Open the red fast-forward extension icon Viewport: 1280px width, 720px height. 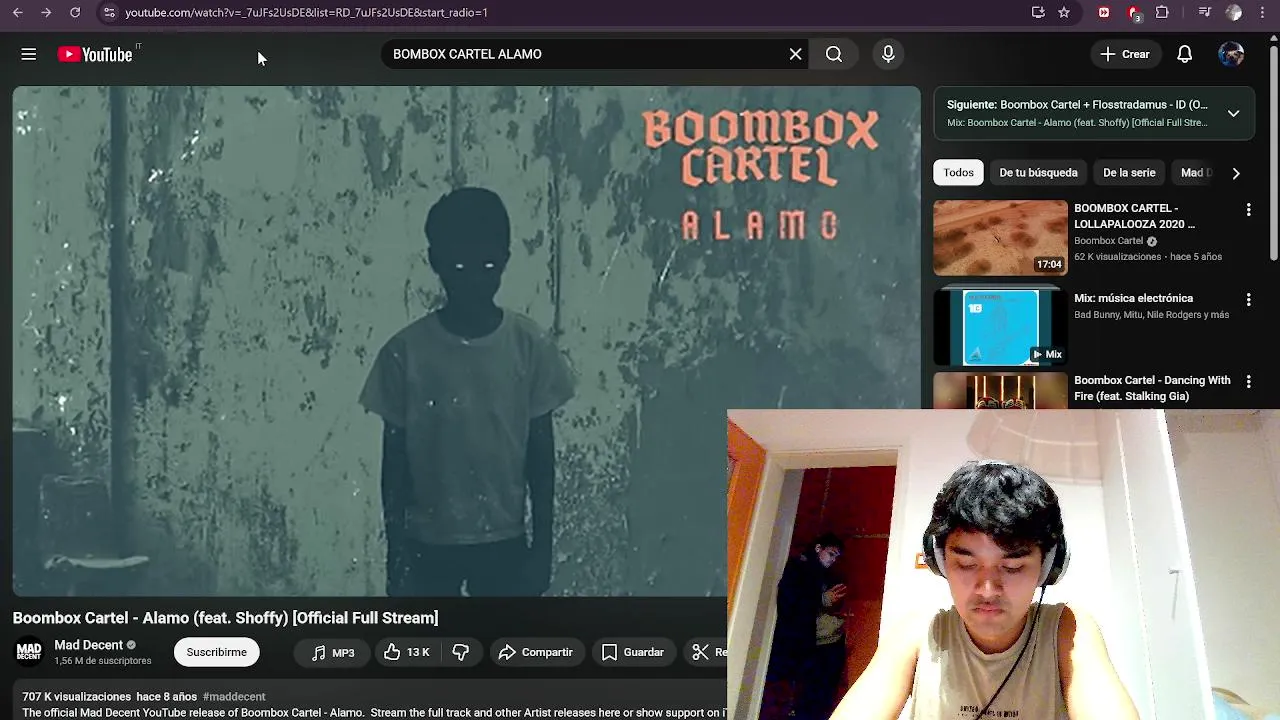[x=1104, y=12]
